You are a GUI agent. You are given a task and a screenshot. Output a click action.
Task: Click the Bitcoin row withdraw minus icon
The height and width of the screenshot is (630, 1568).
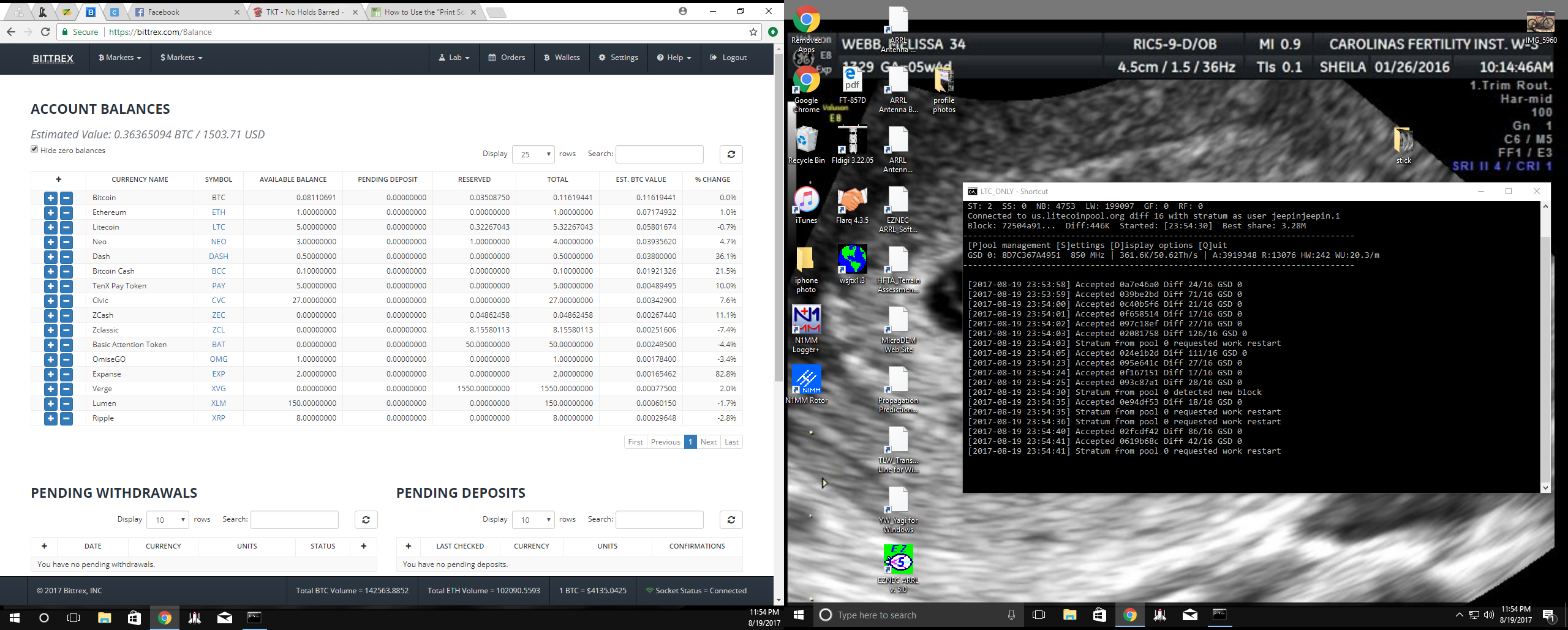(66, 198)
